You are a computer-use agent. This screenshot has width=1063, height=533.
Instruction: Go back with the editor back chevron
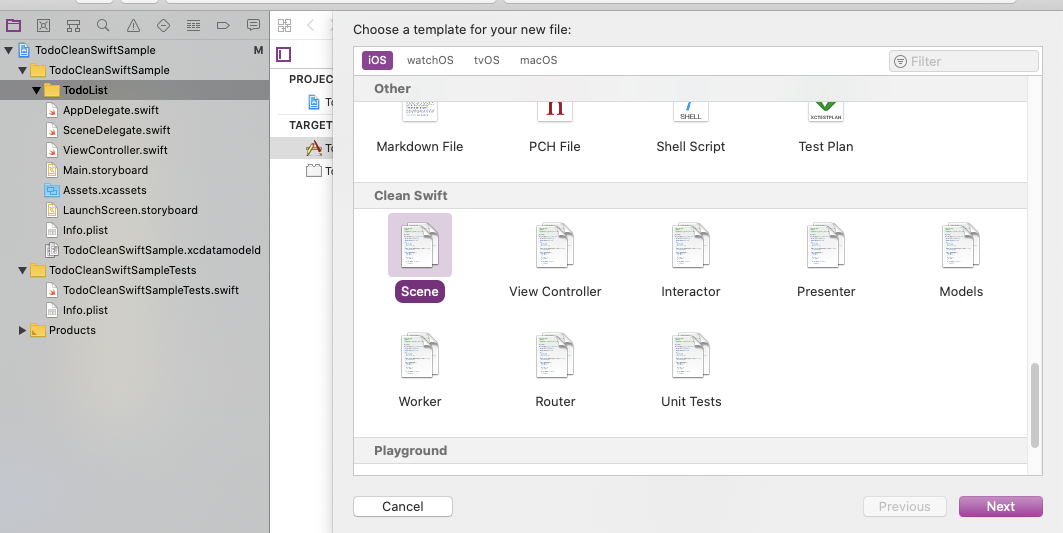[310, 26]
